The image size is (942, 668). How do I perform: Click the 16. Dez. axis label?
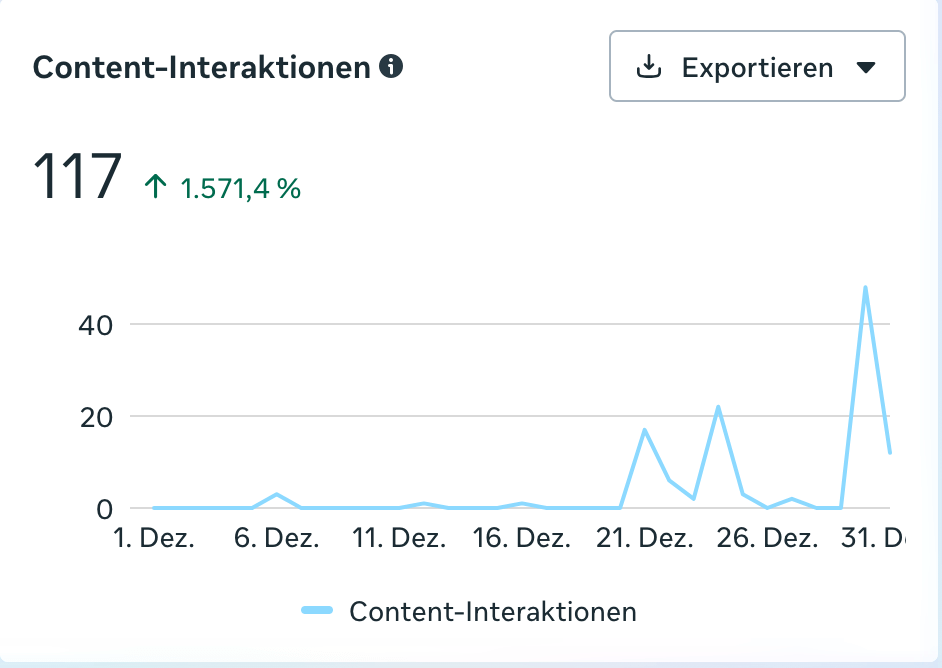522,538
